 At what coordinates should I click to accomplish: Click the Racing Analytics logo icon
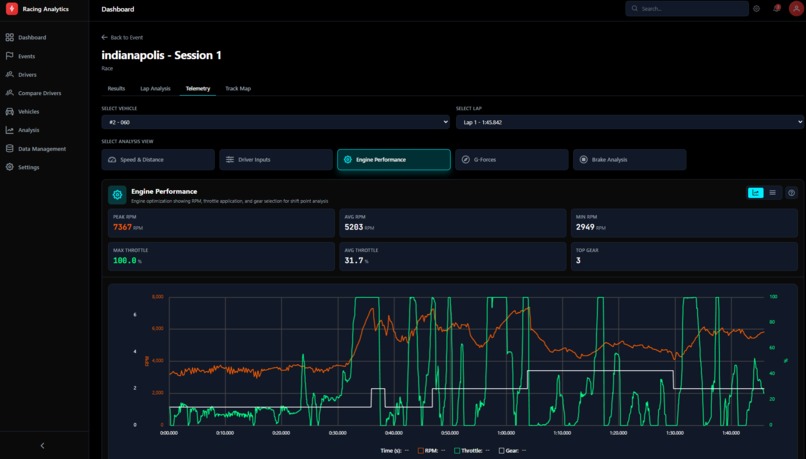tap(11, 9)
